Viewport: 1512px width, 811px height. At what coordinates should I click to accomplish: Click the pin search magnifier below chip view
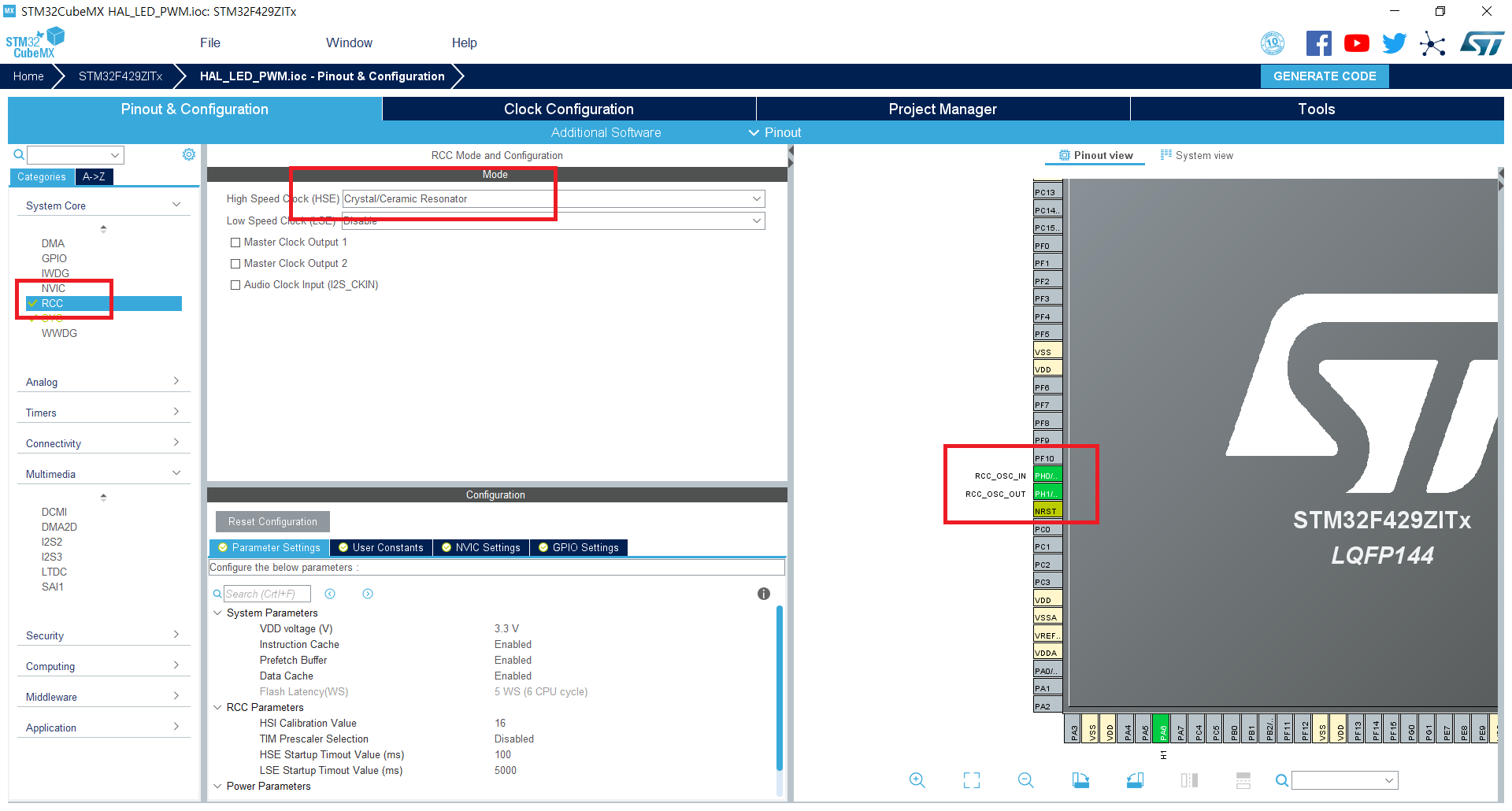point(1282,780)
